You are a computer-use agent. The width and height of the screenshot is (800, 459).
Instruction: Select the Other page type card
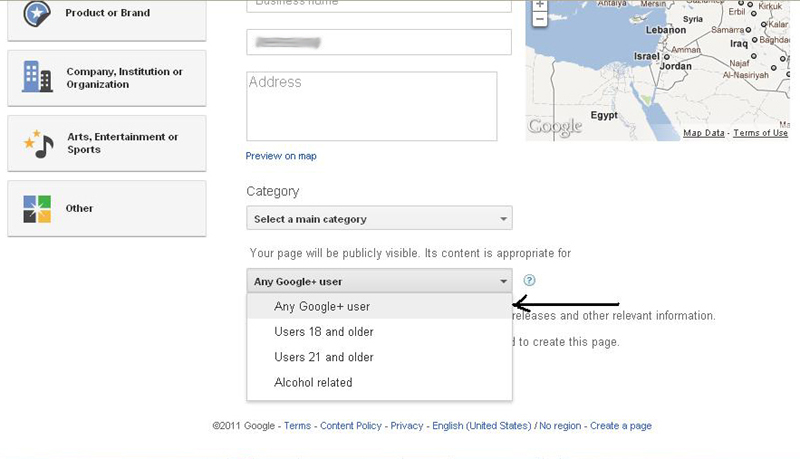[x=107, y=209]
